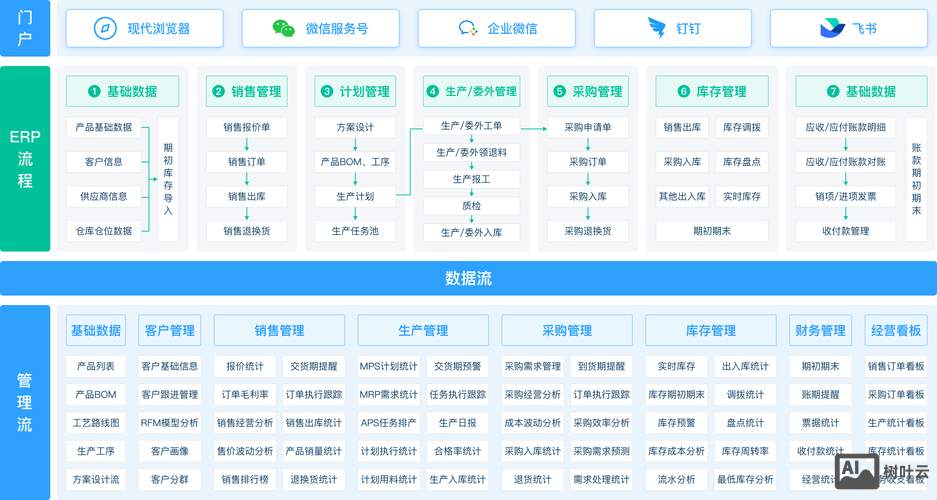
Task: Open the 企业微信 portal card
Action: [497, 28]
